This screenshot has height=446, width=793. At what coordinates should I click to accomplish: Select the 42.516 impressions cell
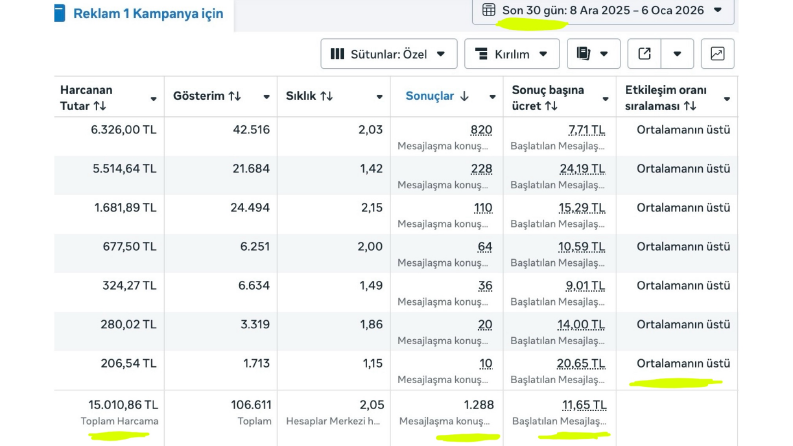click(251, 130)
